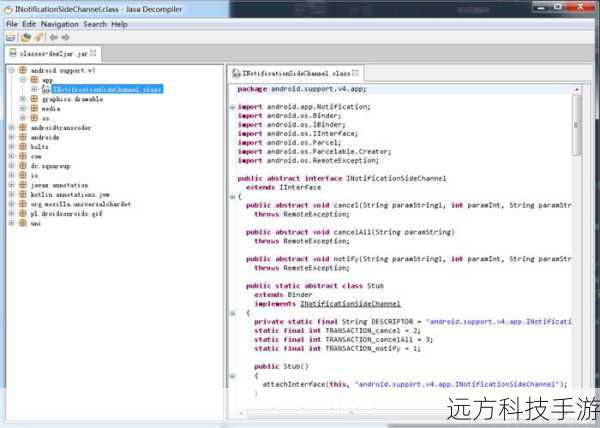Click the android.support.v4 package icon

(x=23, y=70)
